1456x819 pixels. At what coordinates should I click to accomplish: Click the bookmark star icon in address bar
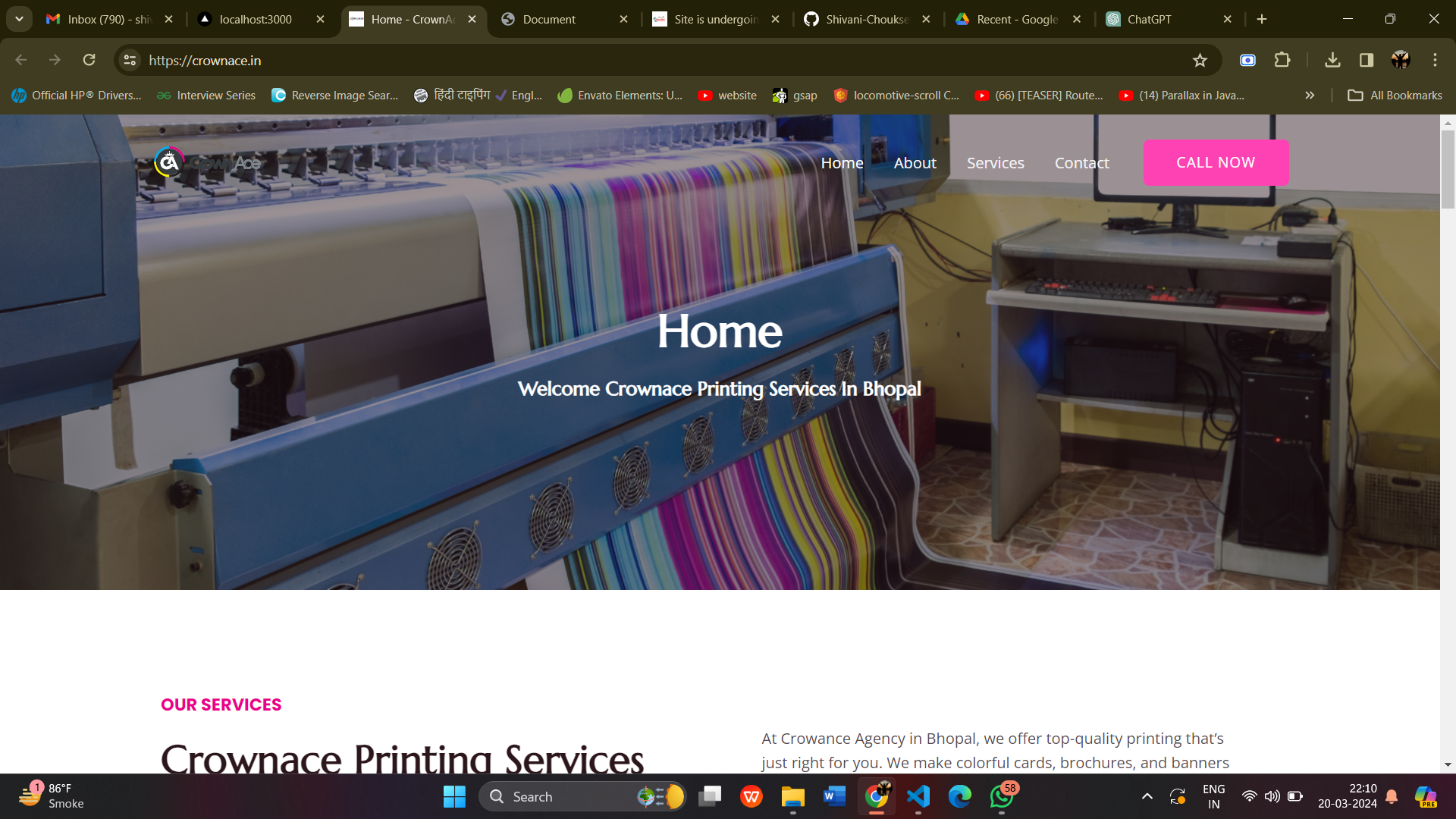pos(1200,61)
